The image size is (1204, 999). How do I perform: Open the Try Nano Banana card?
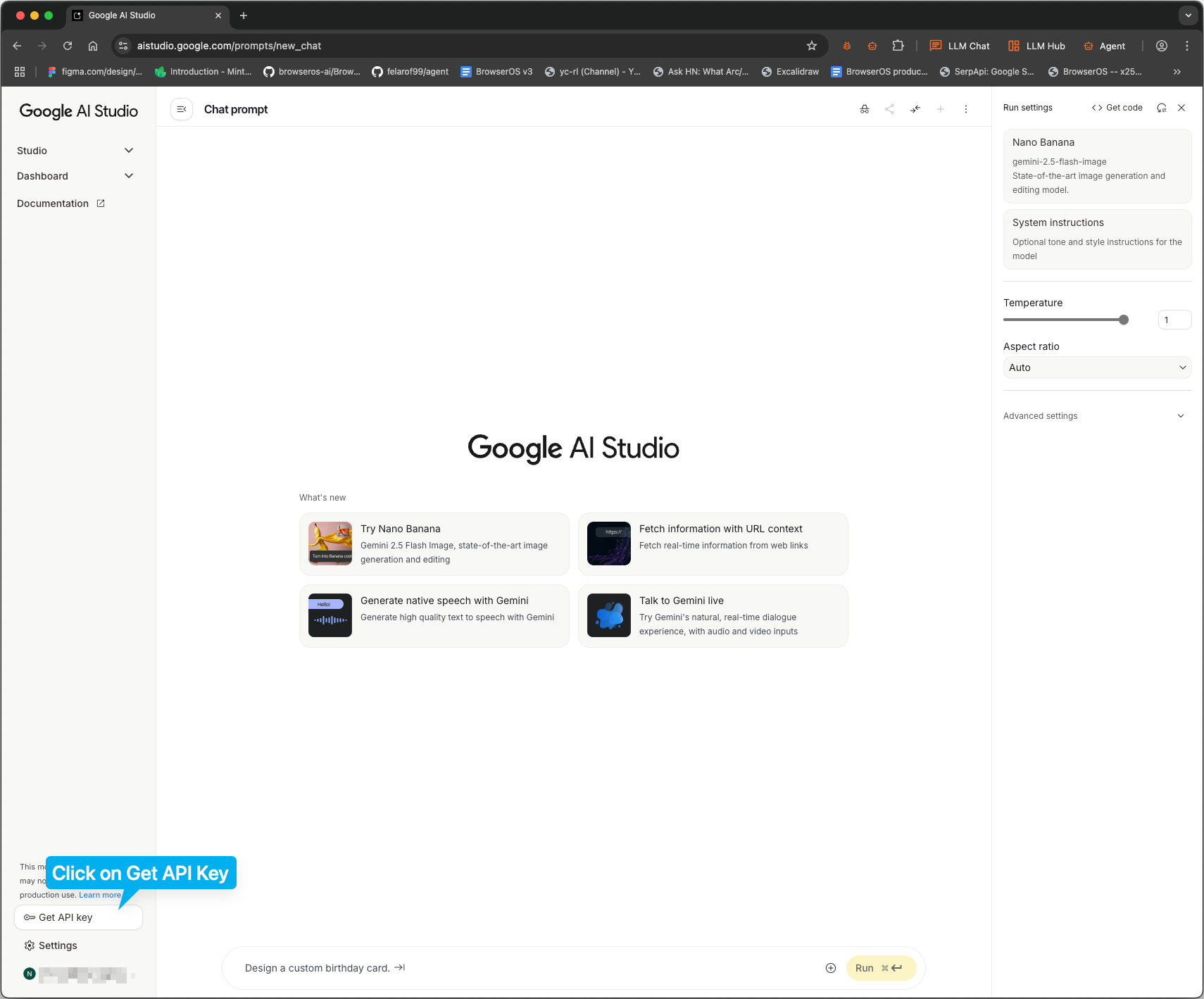click(434, 544)
